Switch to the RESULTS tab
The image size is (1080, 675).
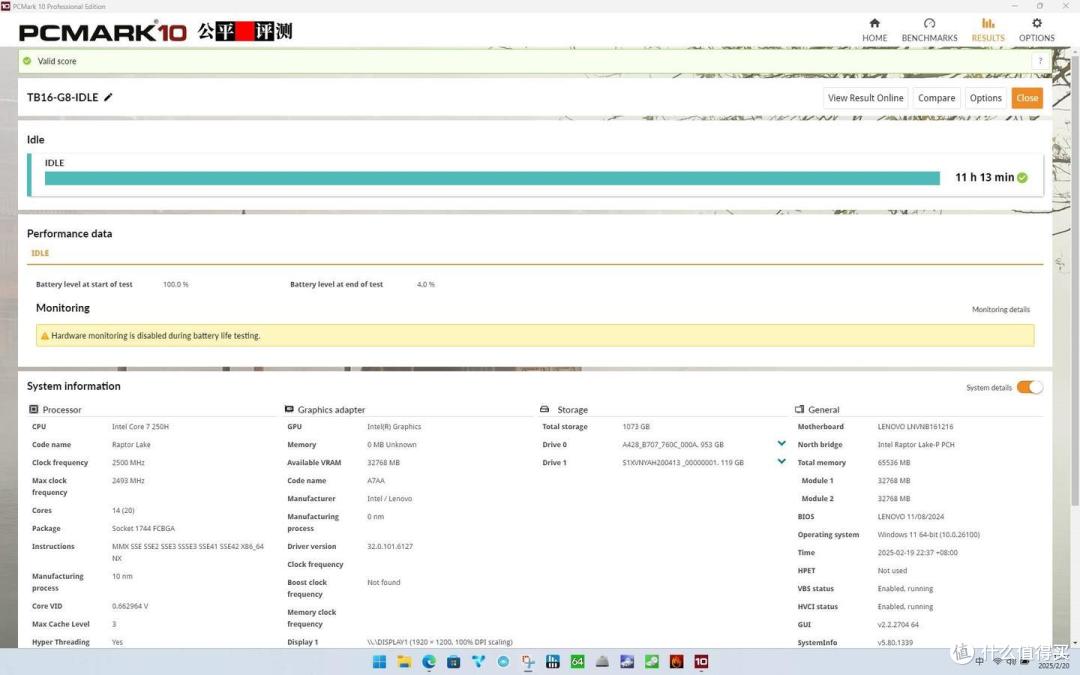coord(988,30)
